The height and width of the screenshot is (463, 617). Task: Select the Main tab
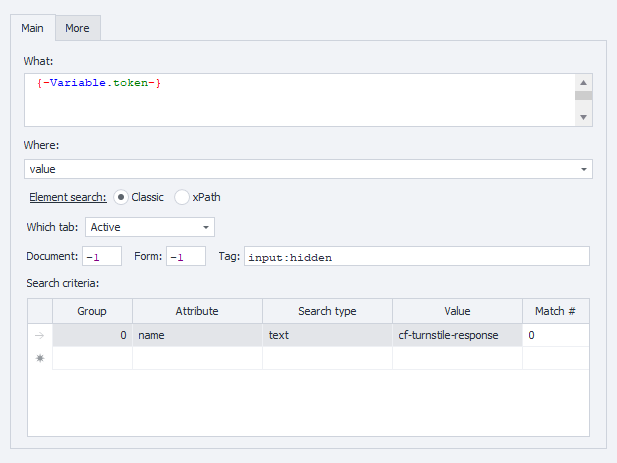32,28
